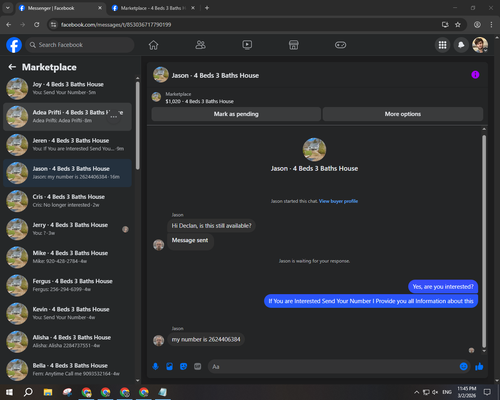500x400 pixels.
Task: Click the back arrow beside Marketplace
Action: [12, 67]
